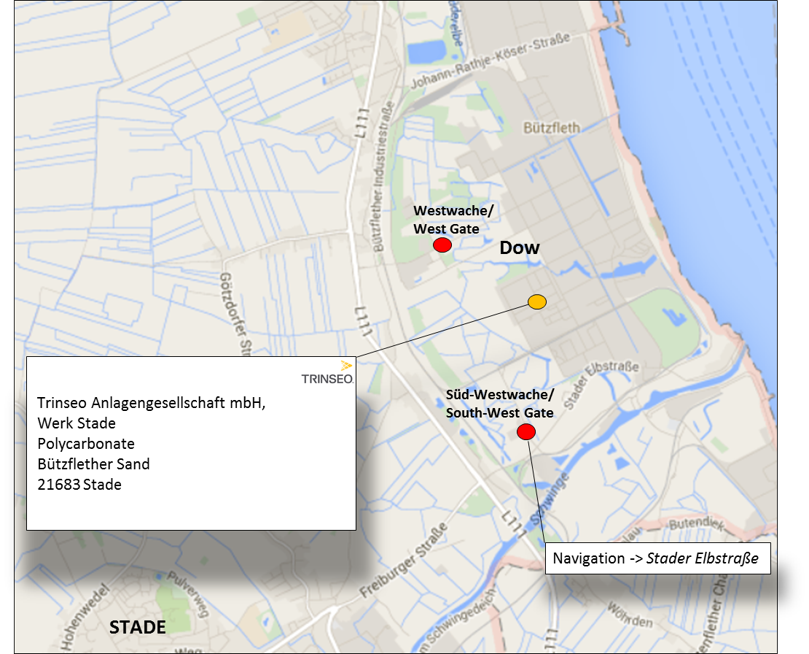Expand the Navigation Stader Elbstraße callout
Screen dimensions: 809x654
pyautogui.click(x=659, y=559)
